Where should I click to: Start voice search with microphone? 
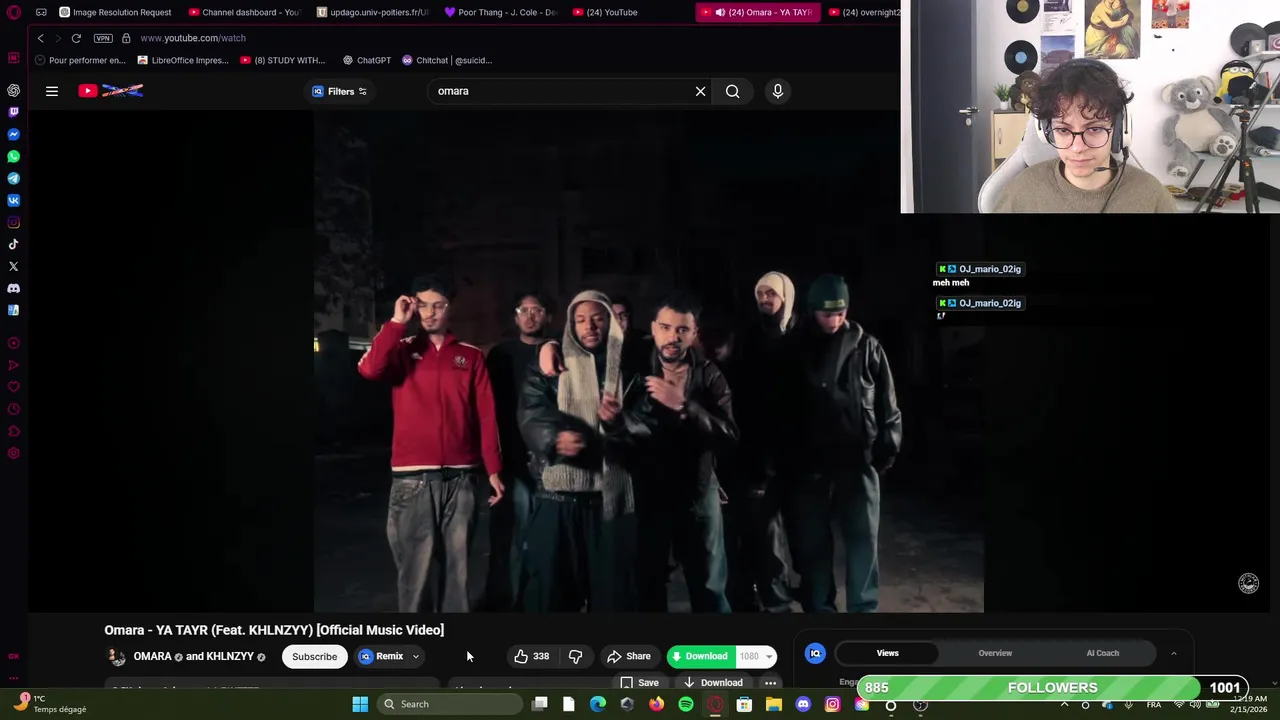[778, 91]
